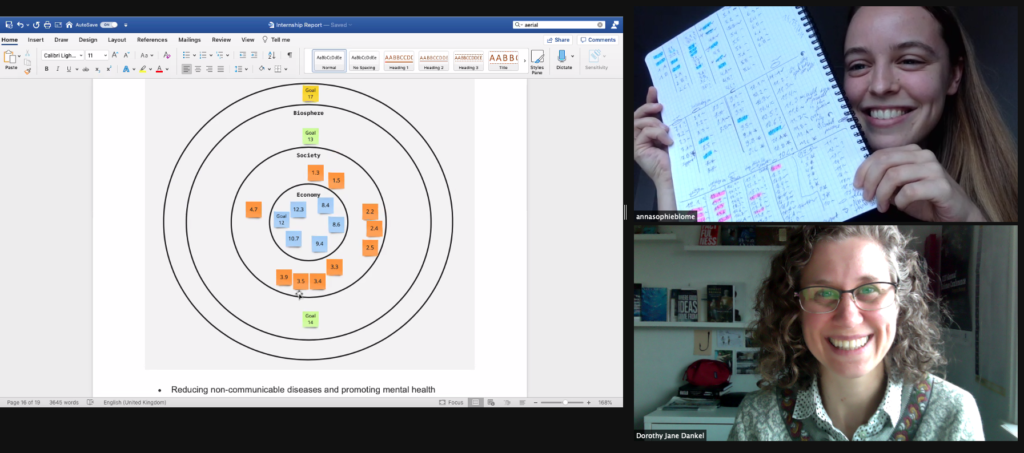Screen dimensions: 1024x453
Task: Click the Increase Indent icon
Action: pyautogui.click(x=253, y=55)
